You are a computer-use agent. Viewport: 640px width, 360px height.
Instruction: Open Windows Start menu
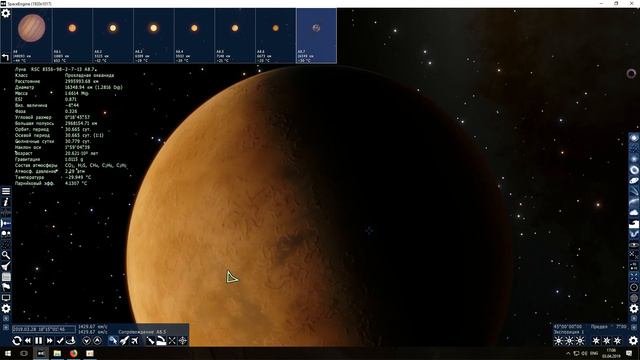[x=8, y=353]
